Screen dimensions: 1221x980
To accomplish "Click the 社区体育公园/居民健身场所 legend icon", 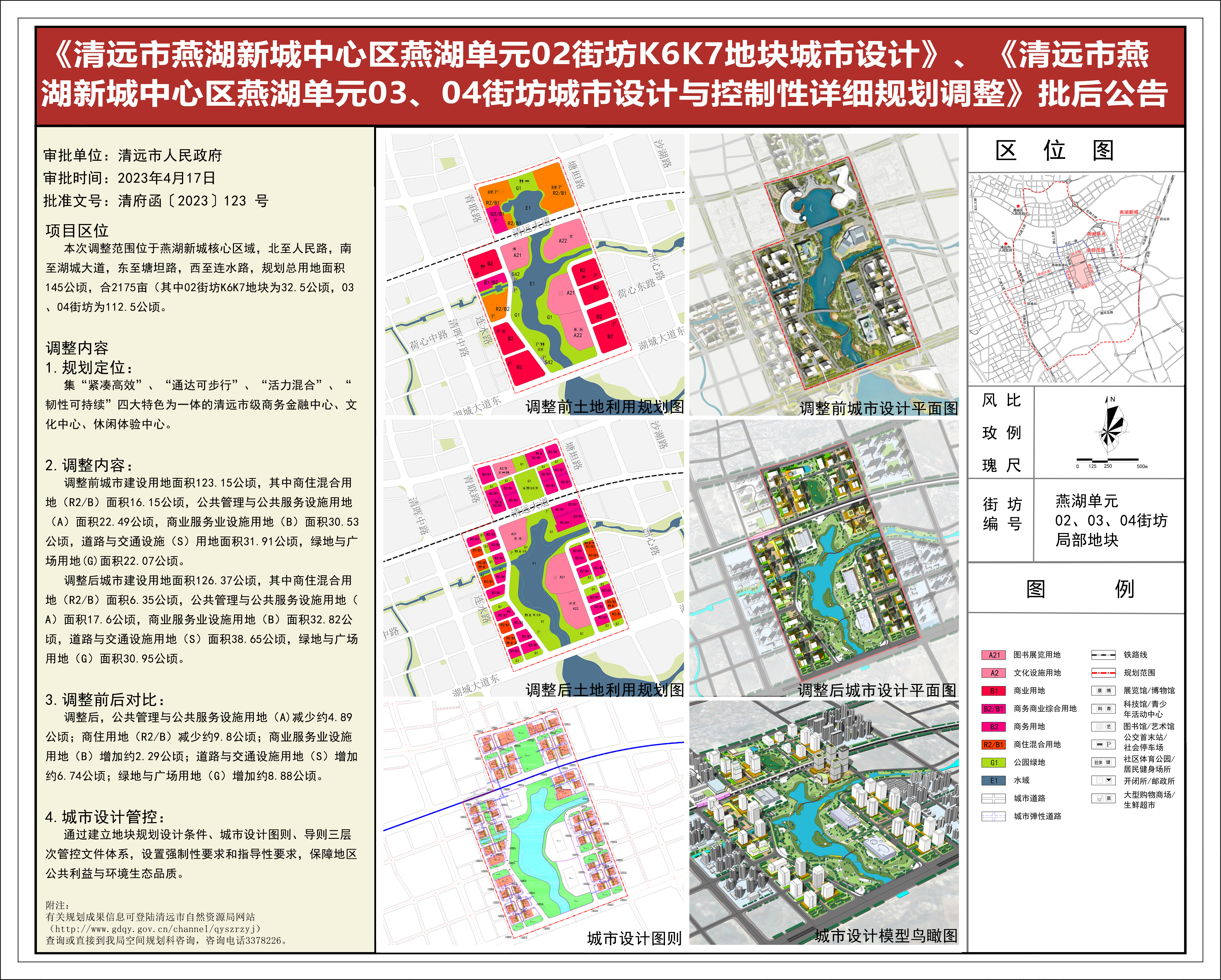I will [x=1103, y=762].
